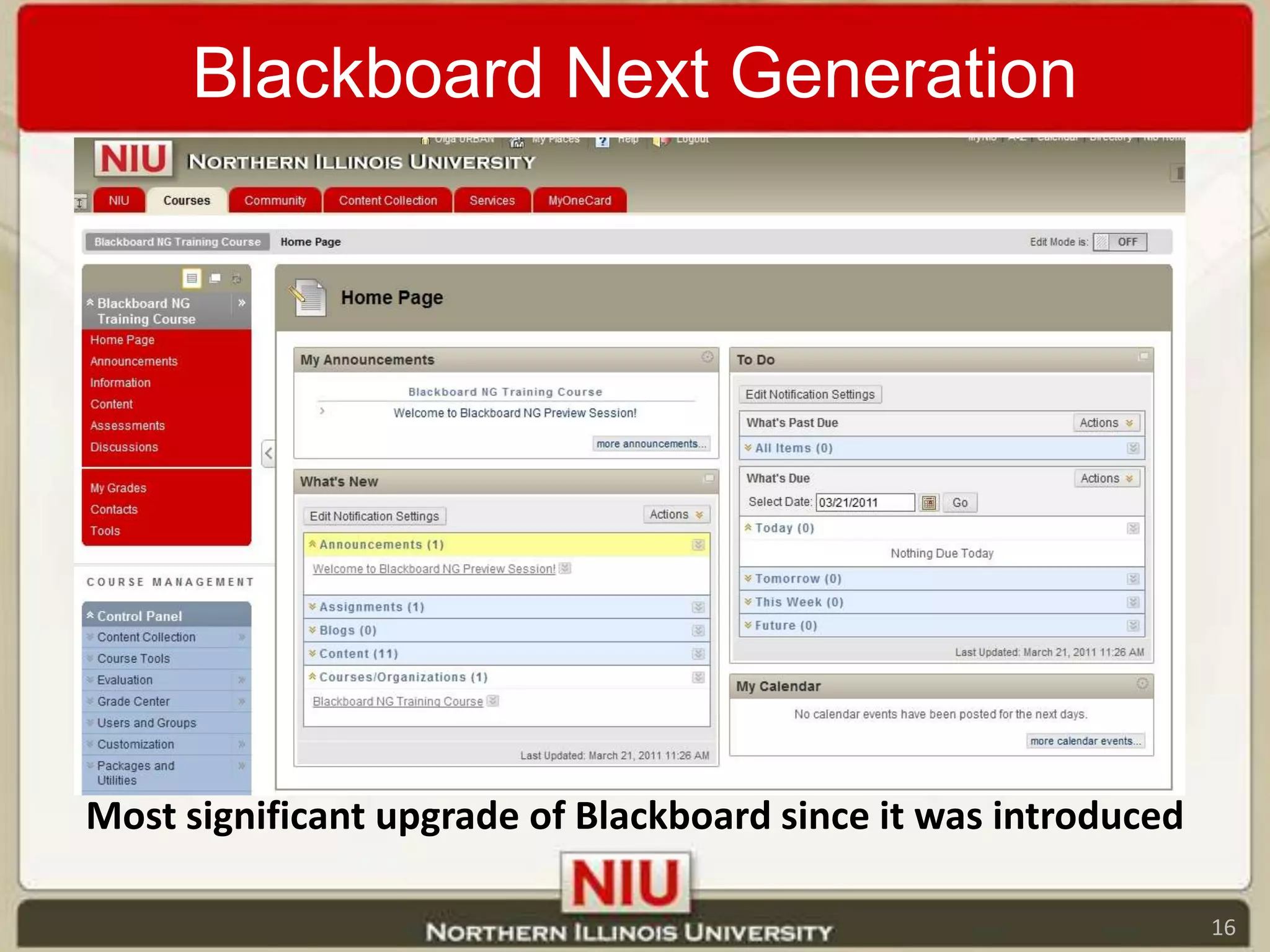
Task: Collapse the Control Panel section
Action: tap(91, 615)
